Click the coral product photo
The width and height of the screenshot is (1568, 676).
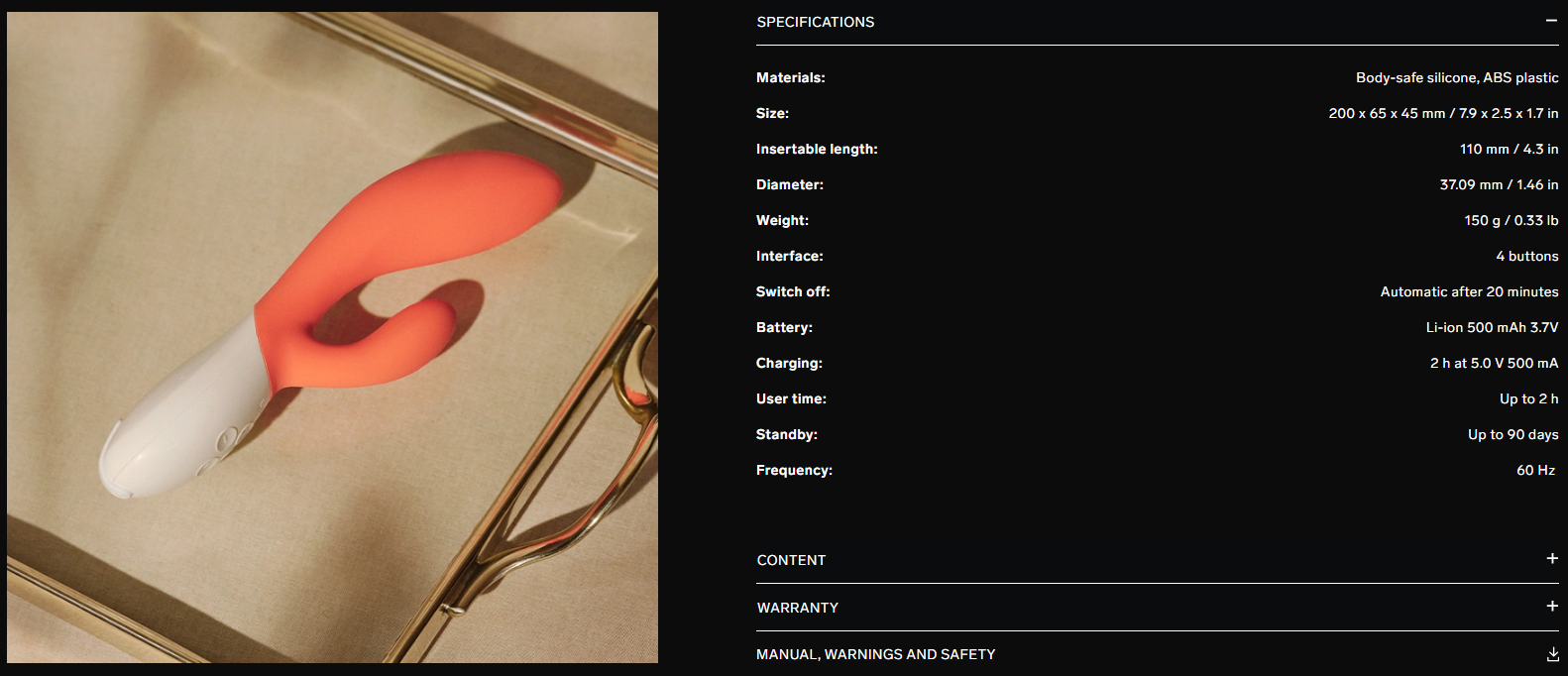click(x=332, y=337)
